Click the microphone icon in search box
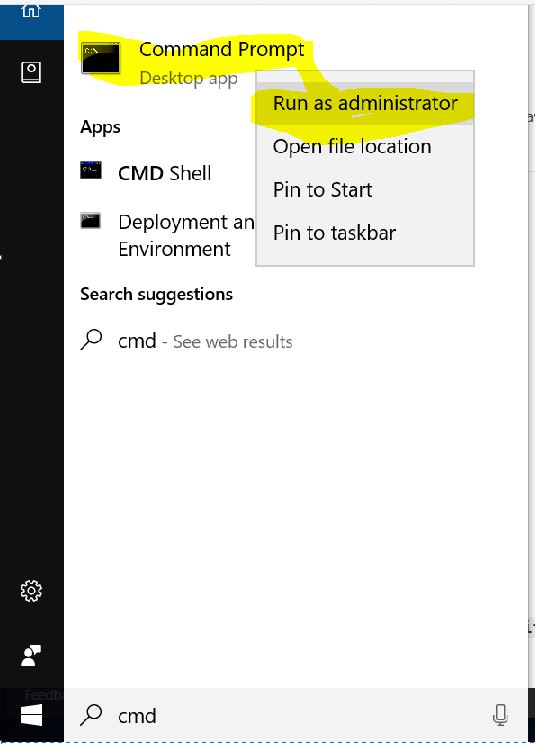Image resolution: width=535 pixels, height=744 pixels. (x=500, y=715)
